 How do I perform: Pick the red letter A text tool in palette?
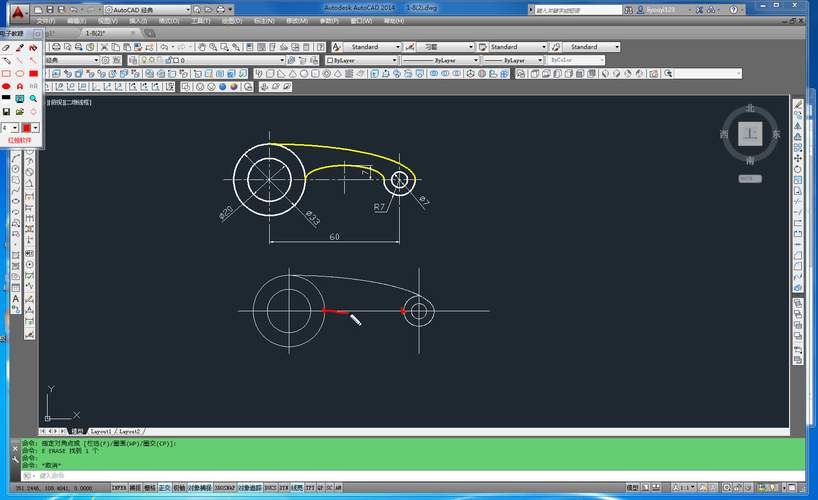tap(20, 86)
